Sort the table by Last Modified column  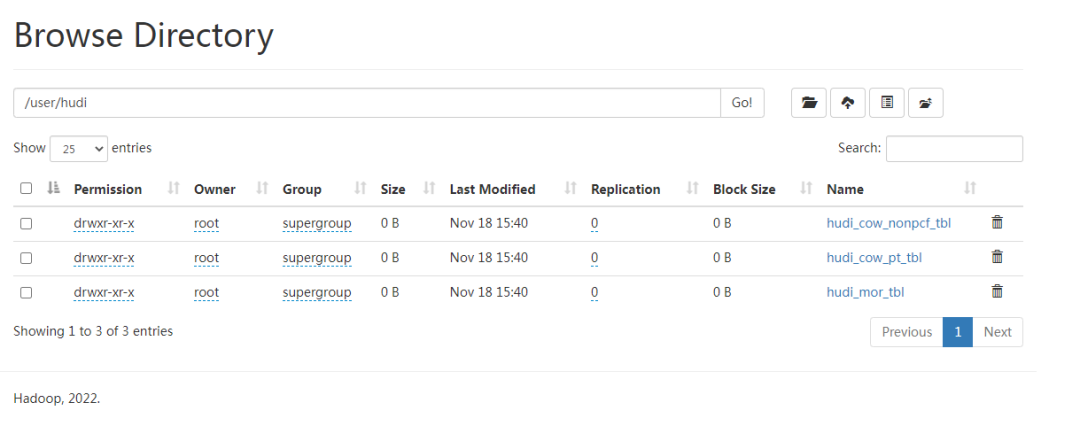[492, 189]
